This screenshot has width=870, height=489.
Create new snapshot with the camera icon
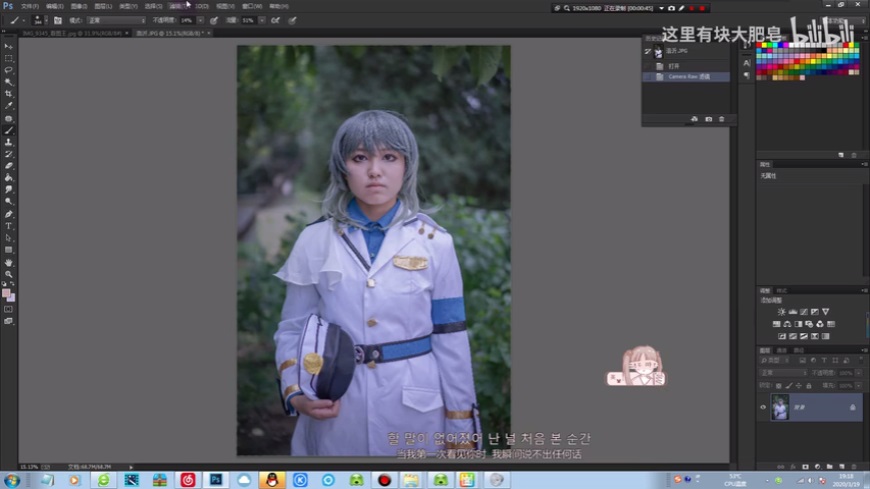[708, 119]
